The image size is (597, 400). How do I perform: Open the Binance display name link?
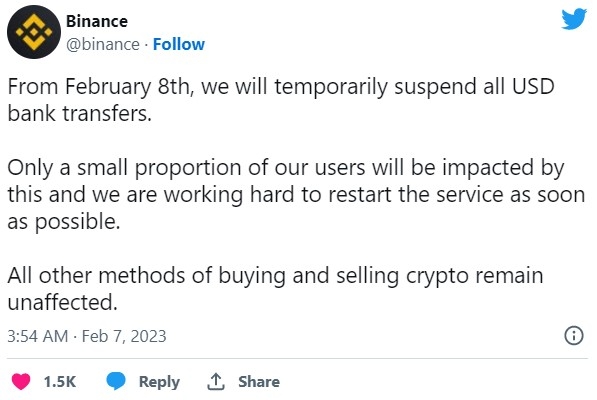tap(97, 21)
